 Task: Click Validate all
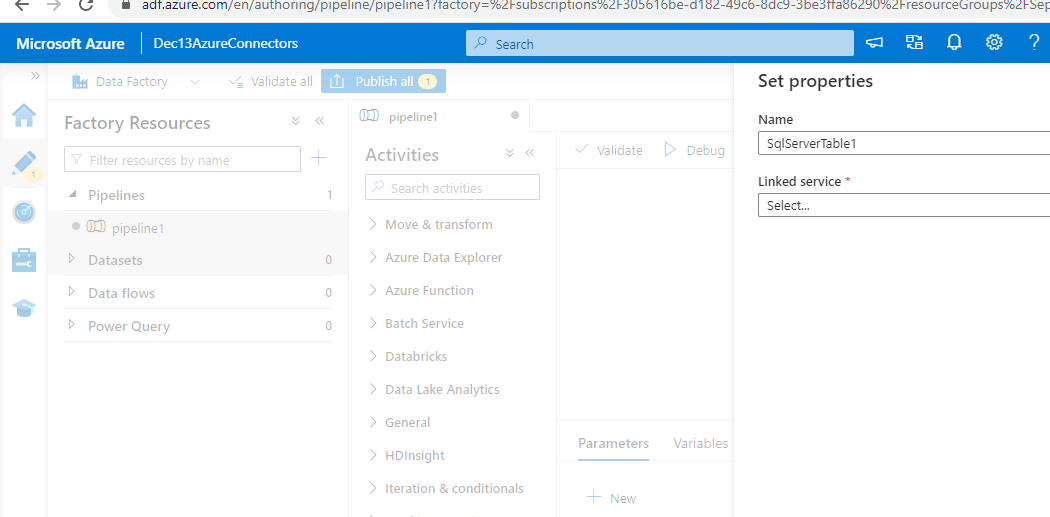click(x=270, y=82)
